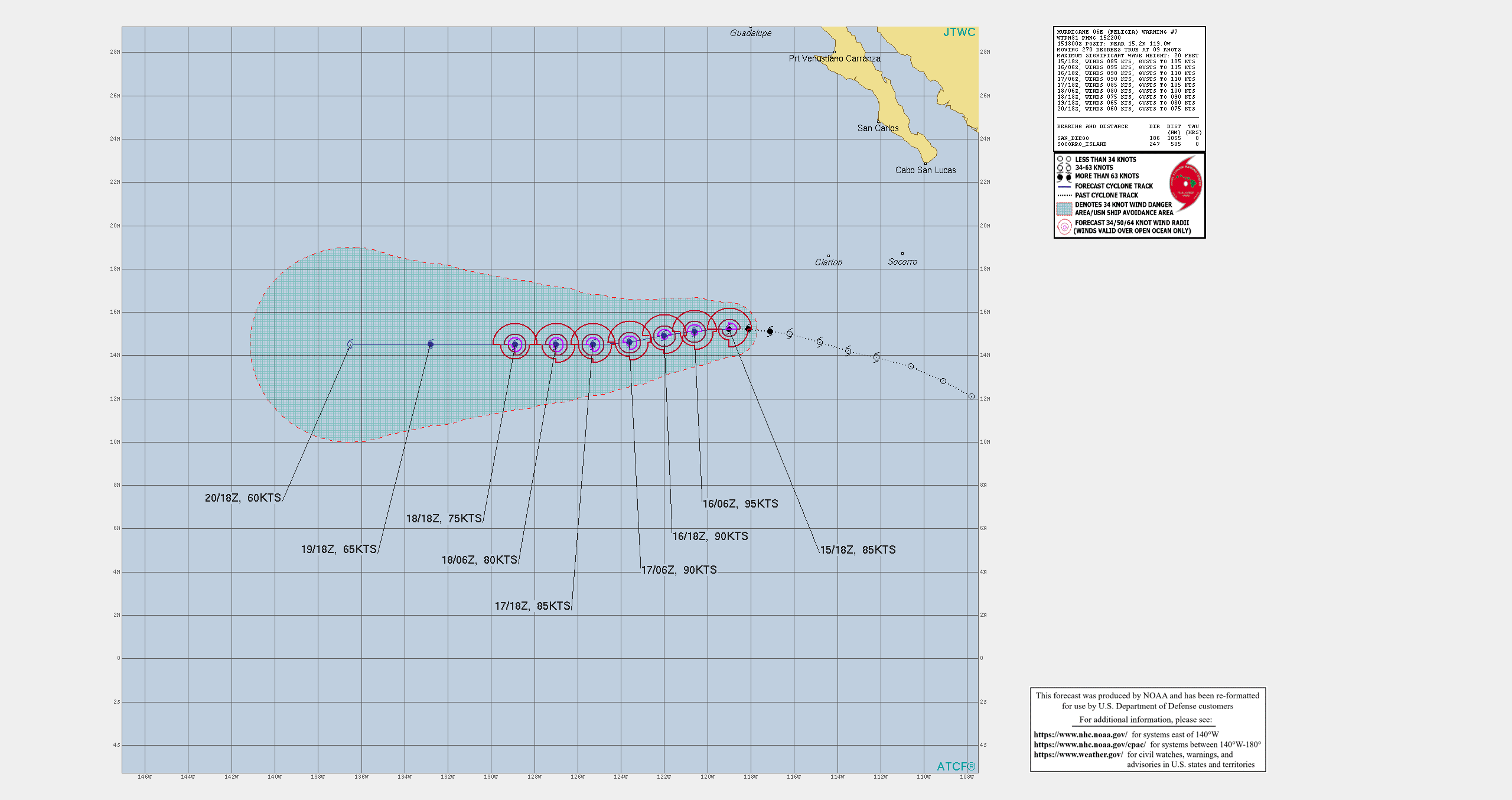This screenshot has height=800, width=1512.
Task: Click the "BEARING AND DISTANCE" heading
Action: point(1092,126)
